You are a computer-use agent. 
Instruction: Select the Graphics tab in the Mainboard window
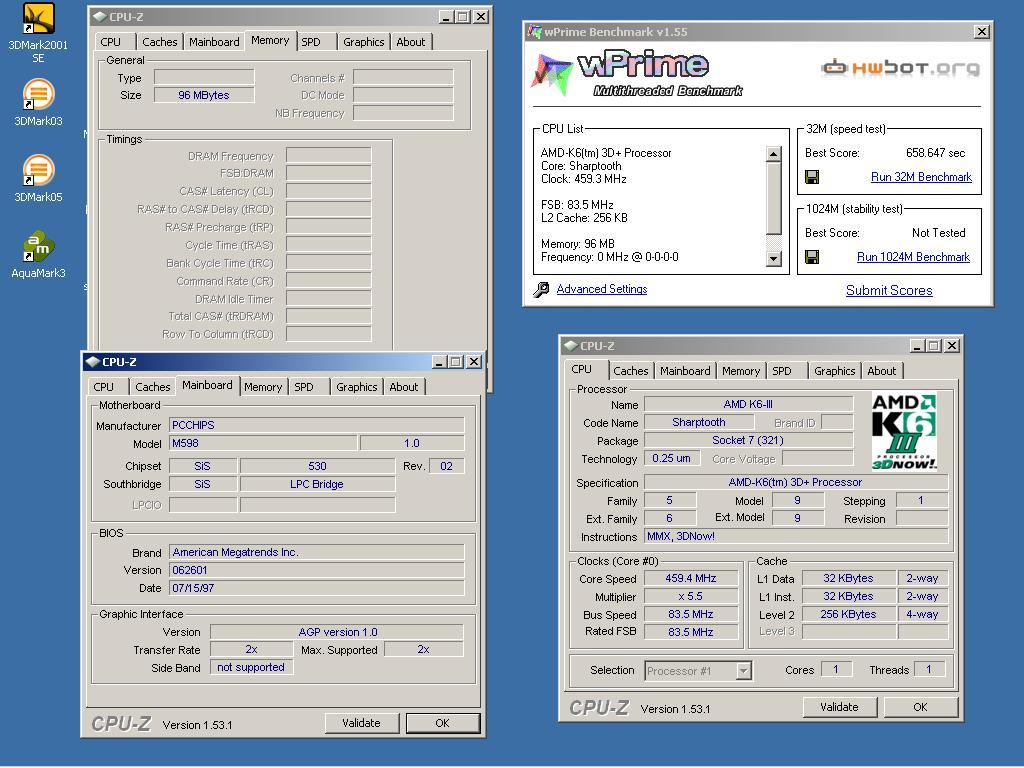[357, 387]
